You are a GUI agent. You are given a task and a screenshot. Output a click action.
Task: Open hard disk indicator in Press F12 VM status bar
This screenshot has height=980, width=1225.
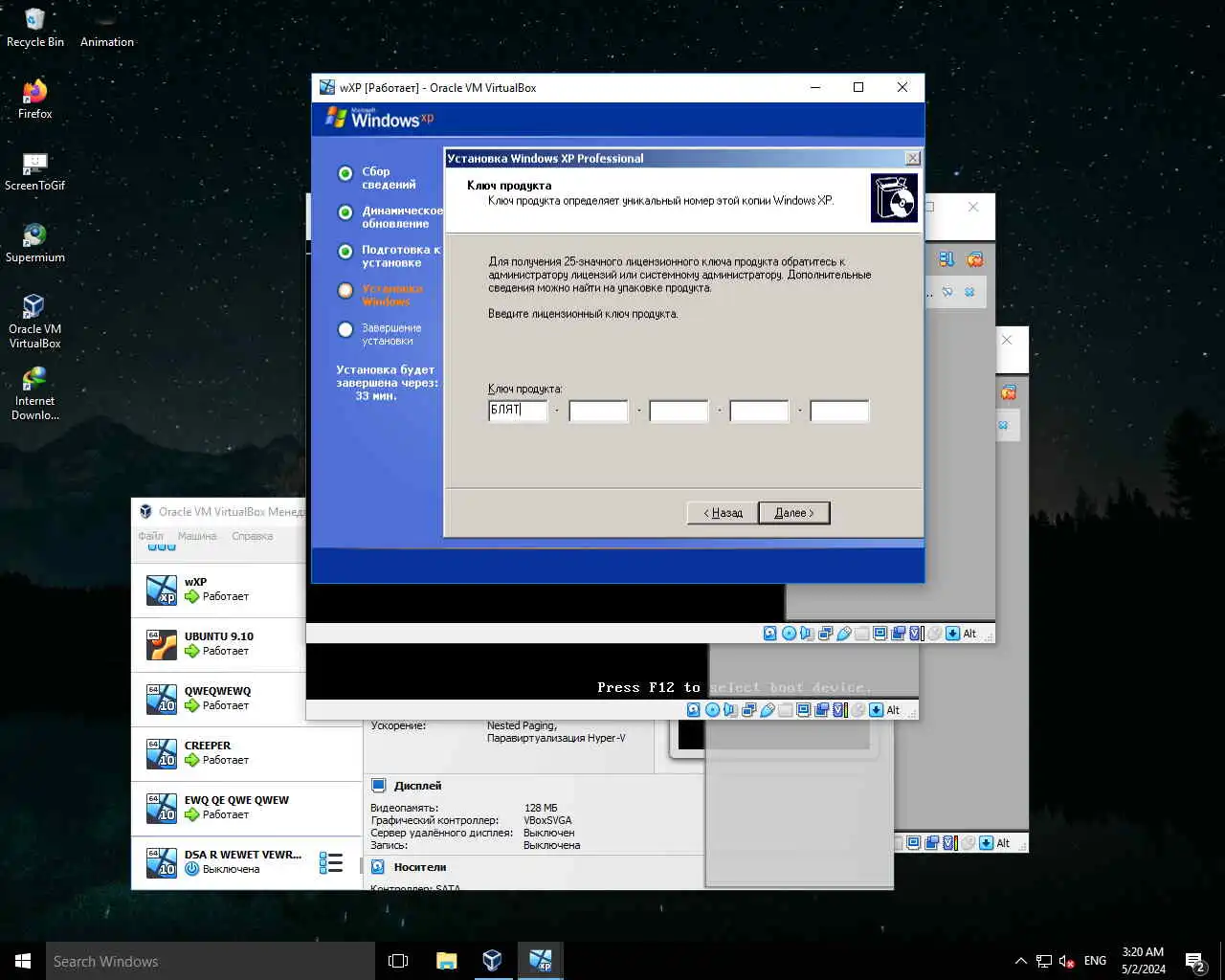tap(694, 710)
